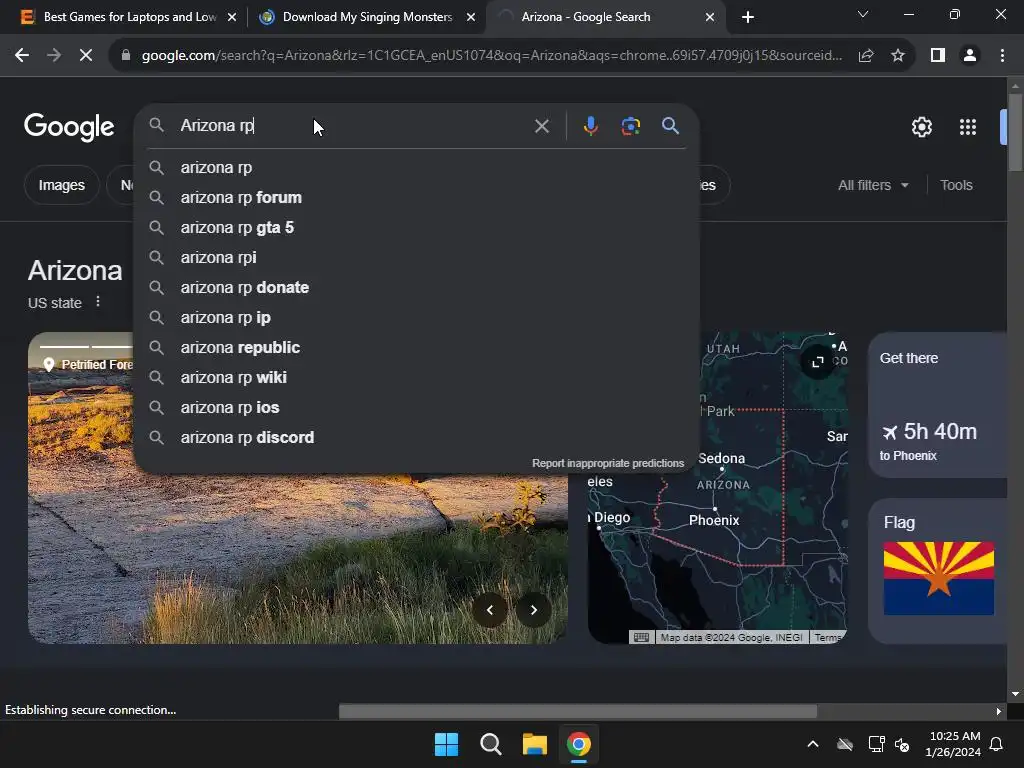Image resolution: width=1024 pixels, height=768 pixels.
Task: Open a new browser tab
Action: point(748,17)
